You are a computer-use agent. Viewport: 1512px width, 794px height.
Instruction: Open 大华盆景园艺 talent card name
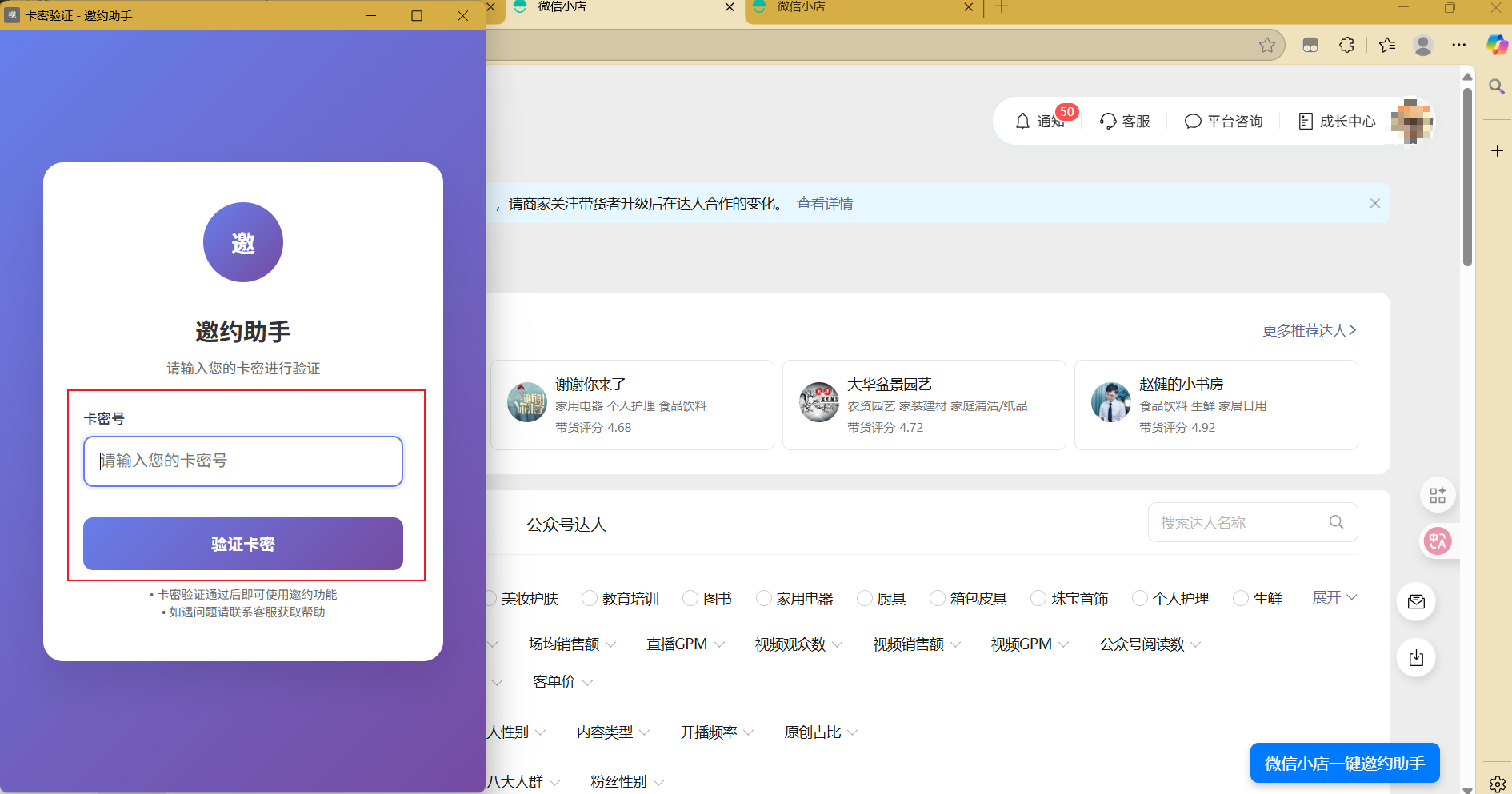point(890,385)
